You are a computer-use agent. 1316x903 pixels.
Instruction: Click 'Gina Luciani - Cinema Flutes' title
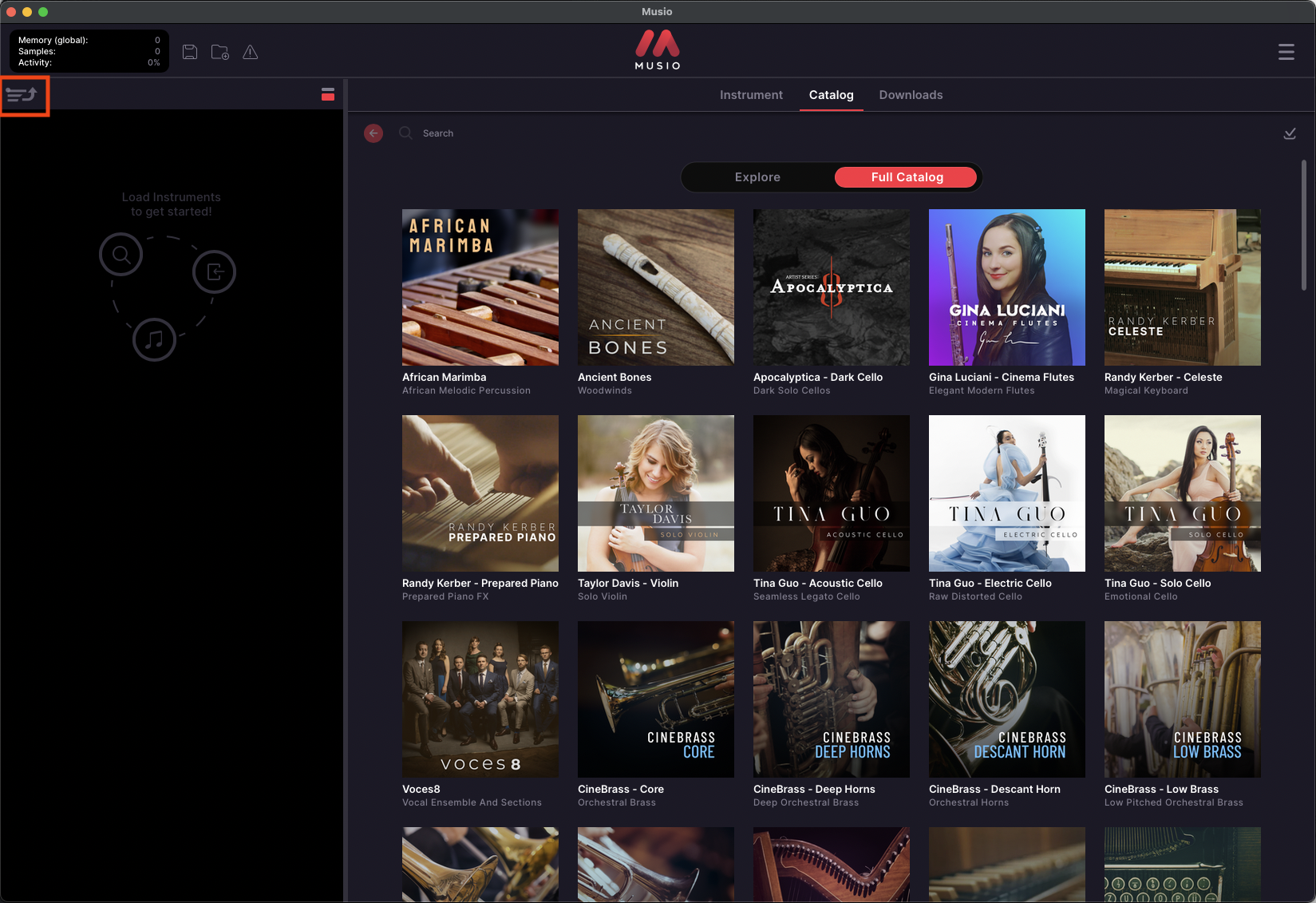pyautogui.click(x=1002, y=377)
